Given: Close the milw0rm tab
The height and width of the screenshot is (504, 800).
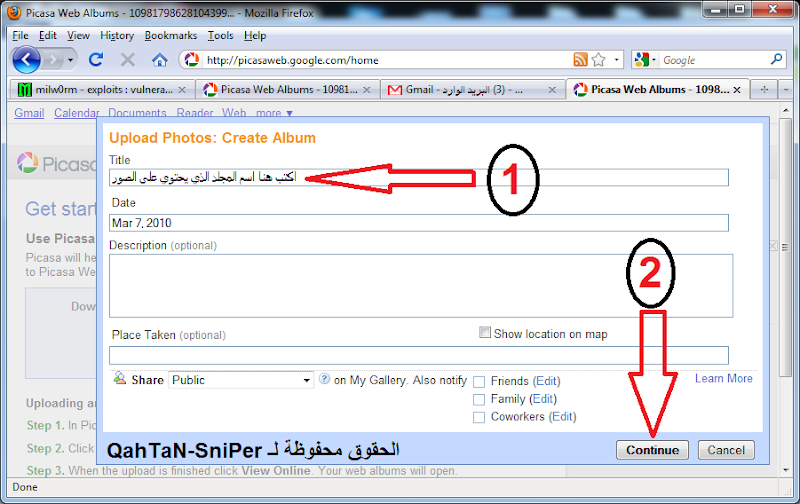Looking at the screenshot, I should [182, 90].
